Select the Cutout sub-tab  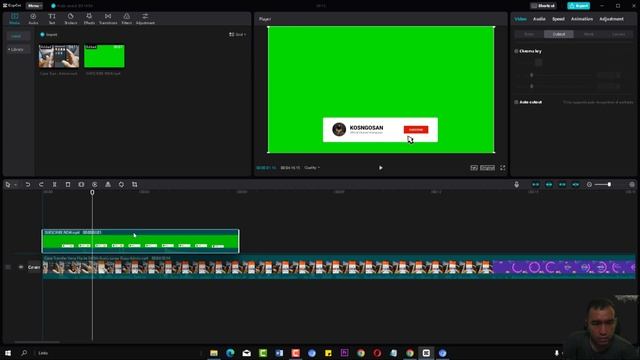tap(559, 34)
